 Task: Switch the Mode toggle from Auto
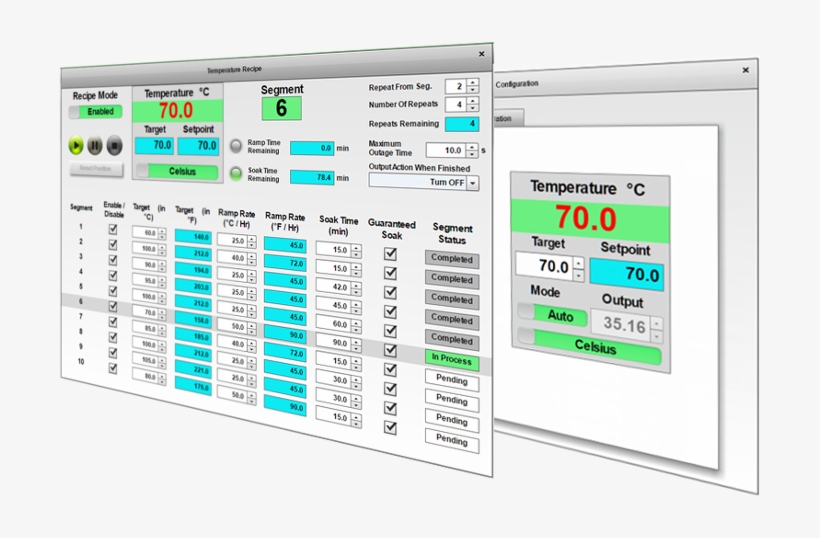(x=553, y=314)
